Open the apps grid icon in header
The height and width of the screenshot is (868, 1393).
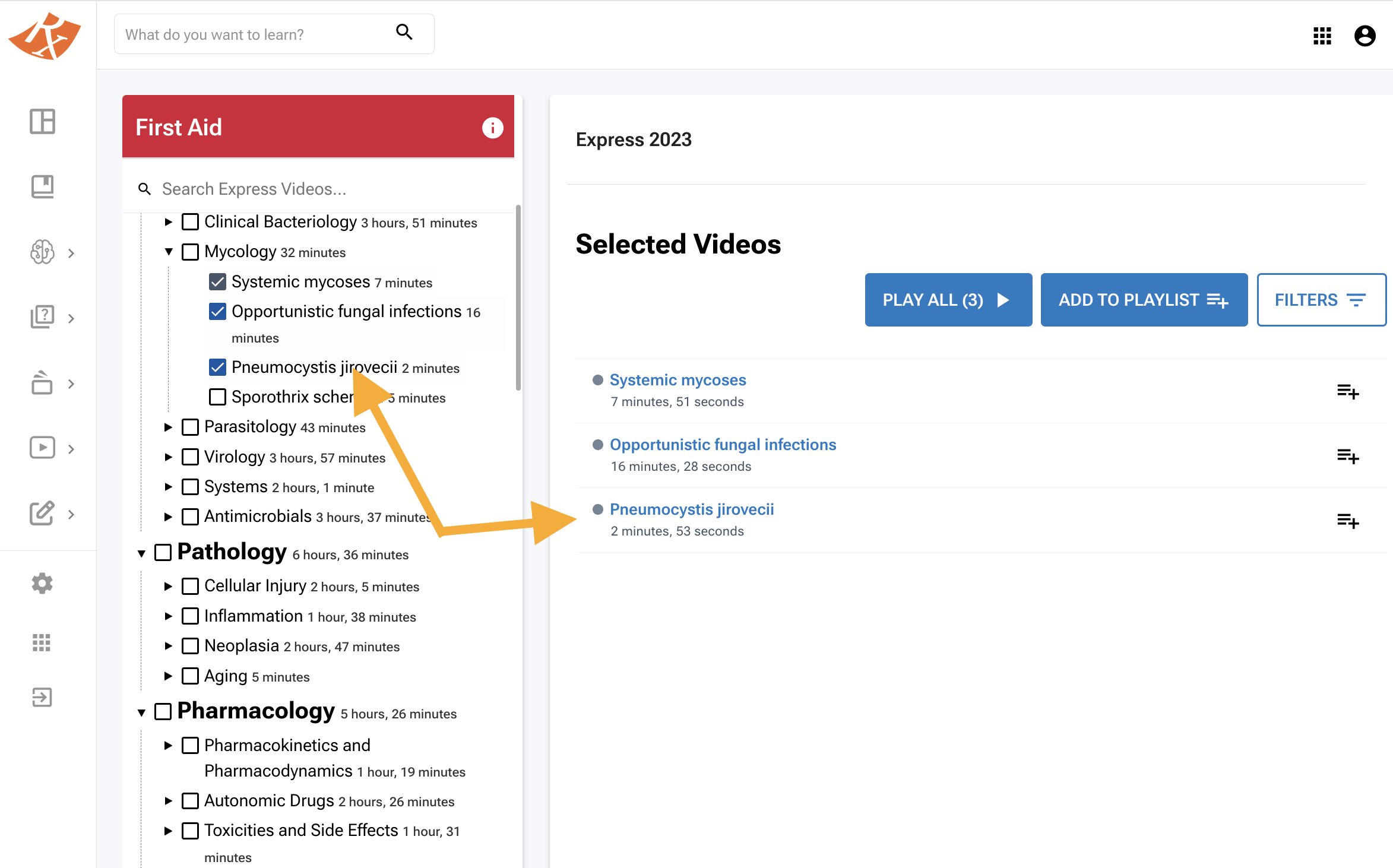click(1322, 36)
